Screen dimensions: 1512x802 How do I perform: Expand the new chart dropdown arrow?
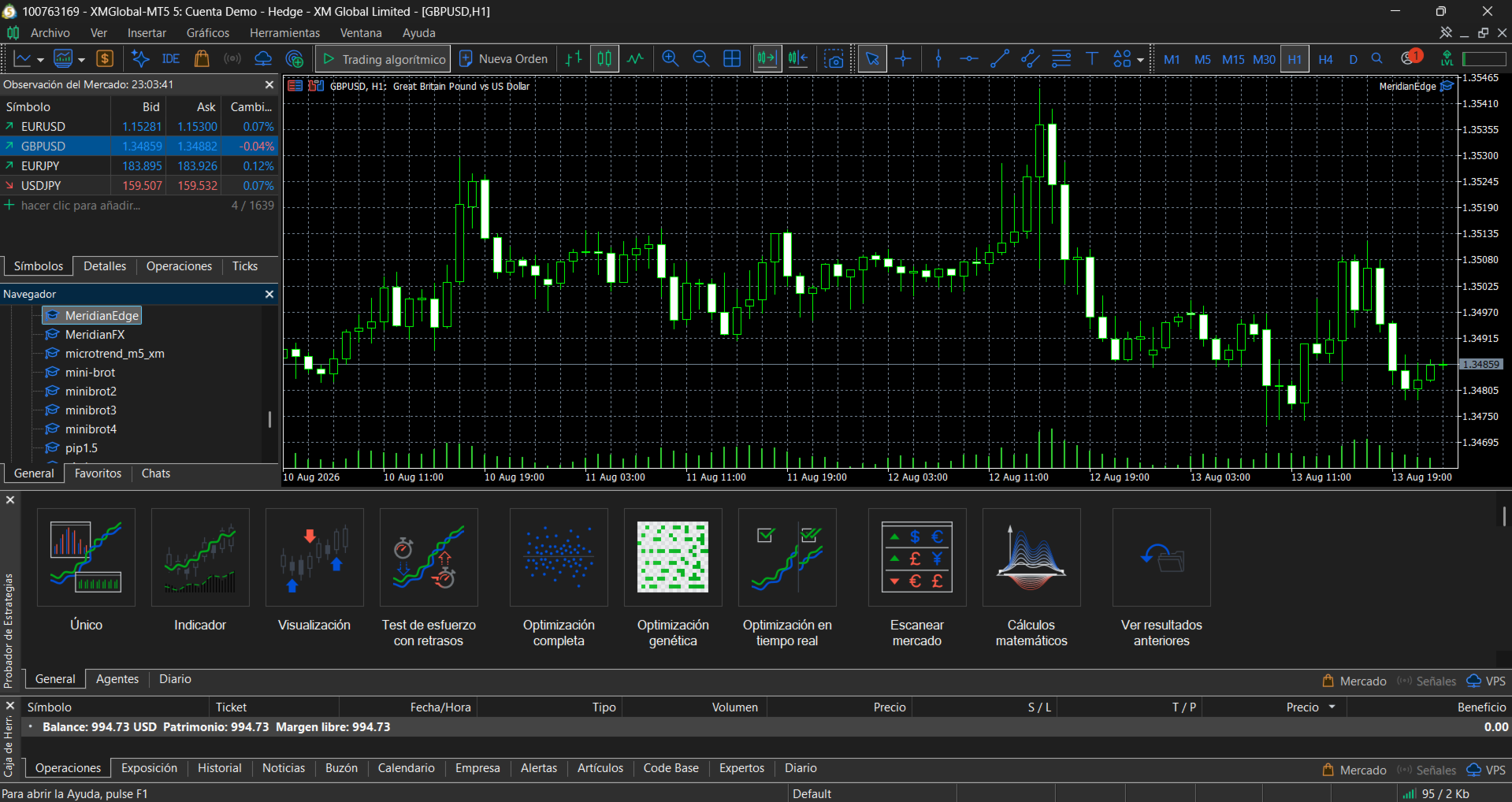coord(40,60)
